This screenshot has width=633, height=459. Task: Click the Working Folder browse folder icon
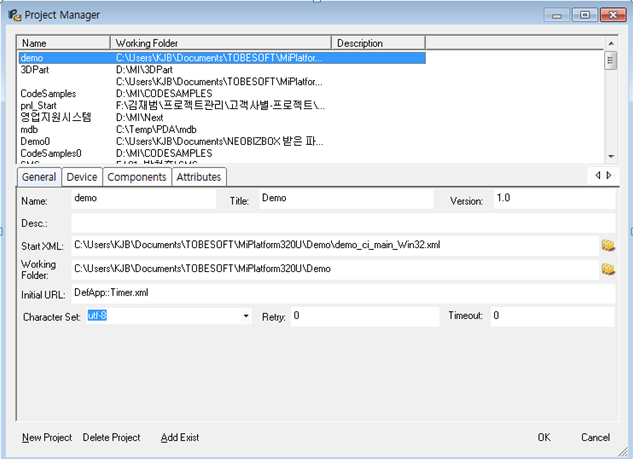coord(607,269)
